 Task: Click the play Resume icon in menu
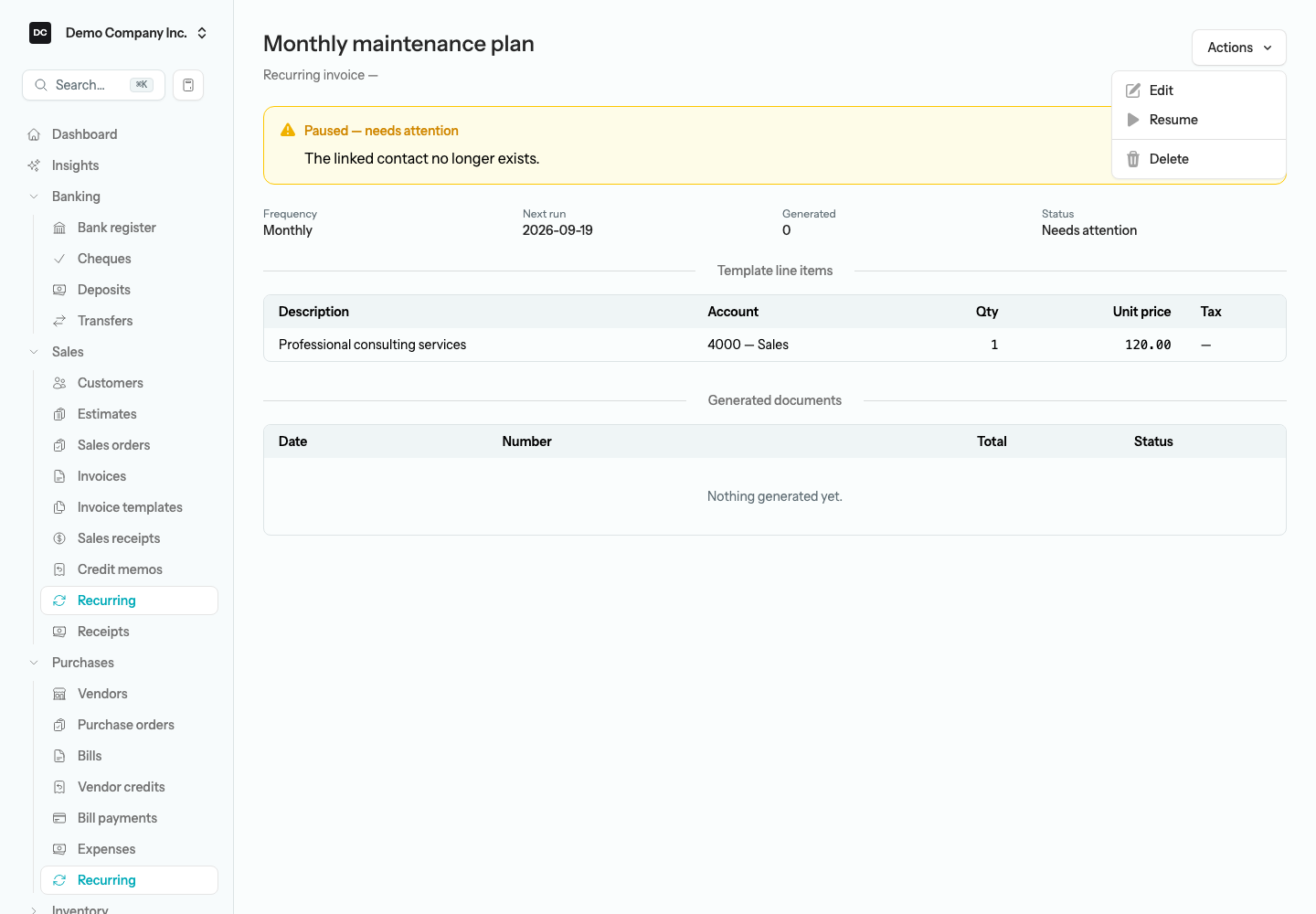[x=1133, y=120]
